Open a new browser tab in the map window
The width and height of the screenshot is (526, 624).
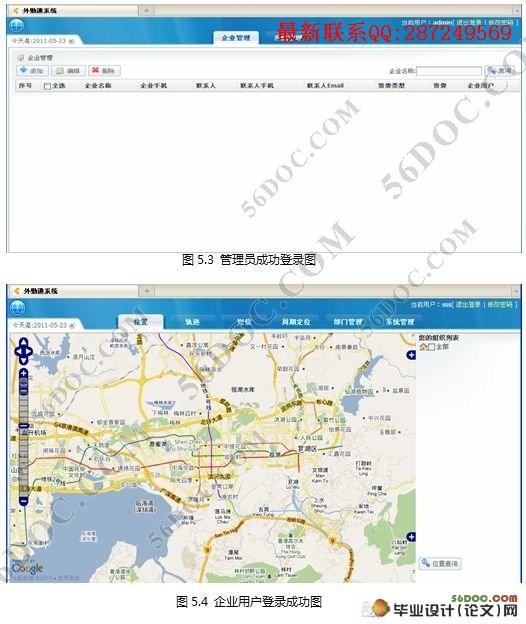(x=146, y=291)
